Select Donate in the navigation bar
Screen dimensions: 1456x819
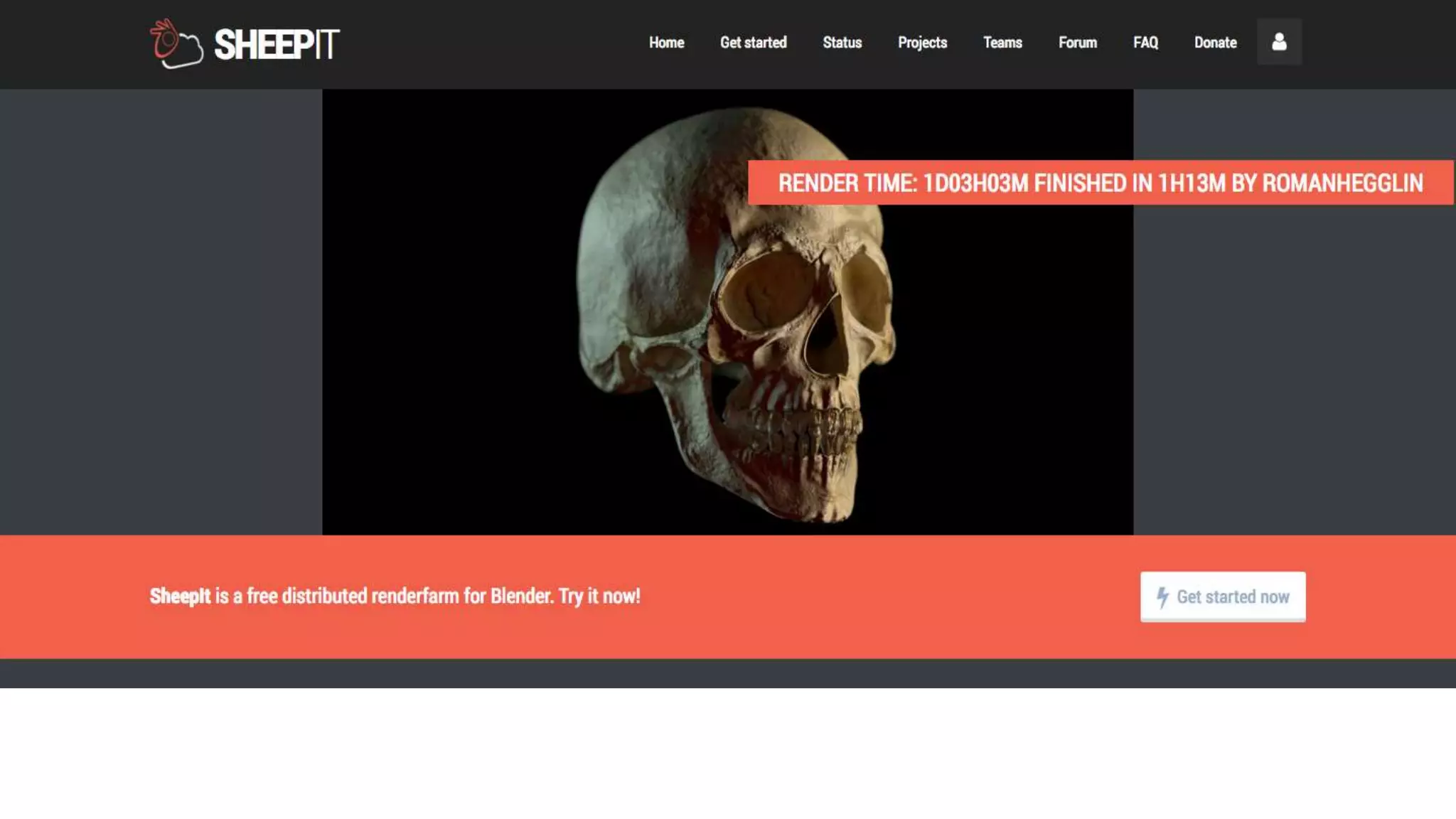(1215, 43)
